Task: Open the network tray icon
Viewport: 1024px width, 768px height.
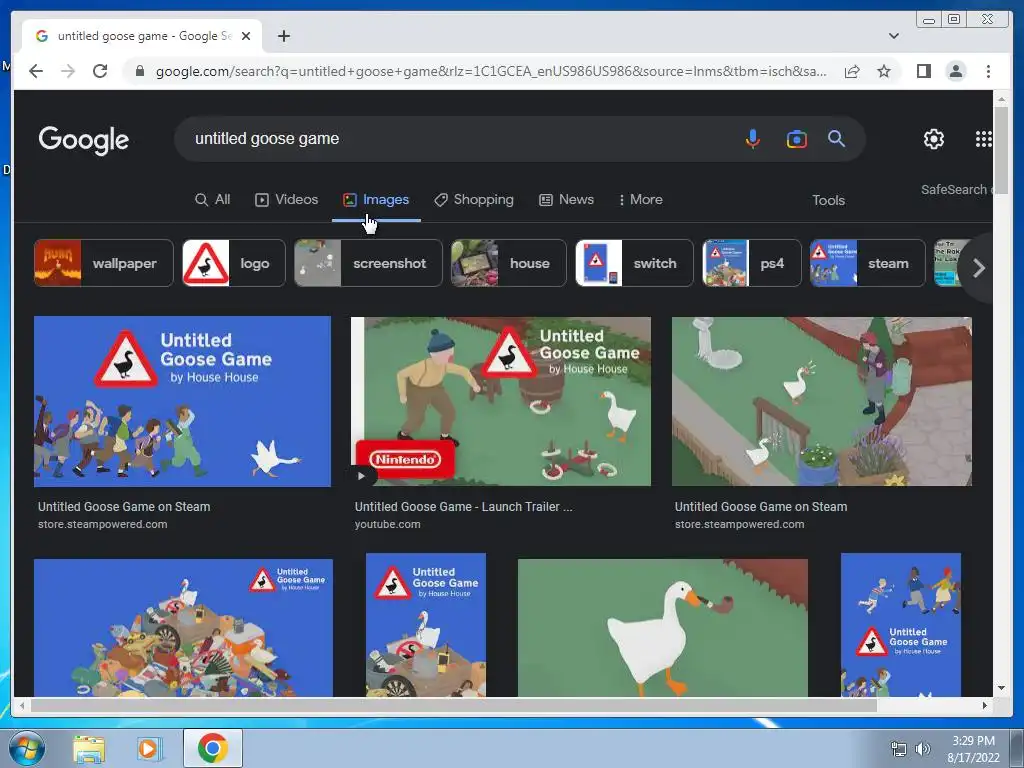Action: pyautogui.click(x=899, y=749)
